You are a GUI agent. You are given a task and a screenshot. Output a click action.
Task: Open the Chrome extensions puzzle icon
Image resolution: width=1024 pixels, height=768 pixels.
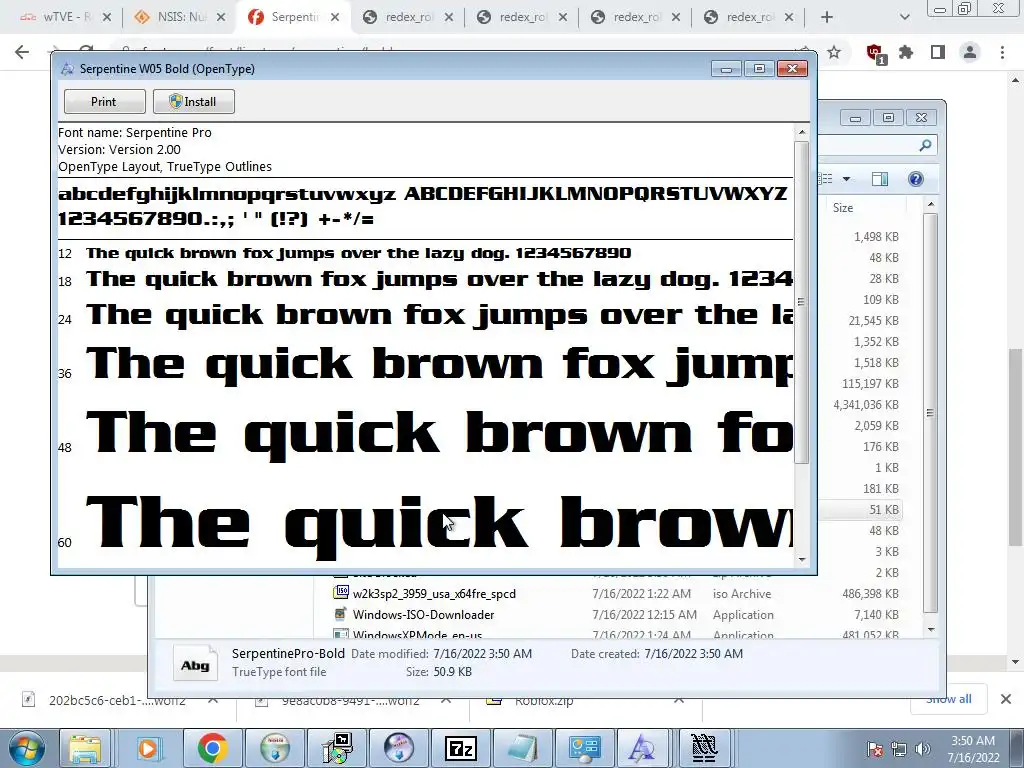906,52
